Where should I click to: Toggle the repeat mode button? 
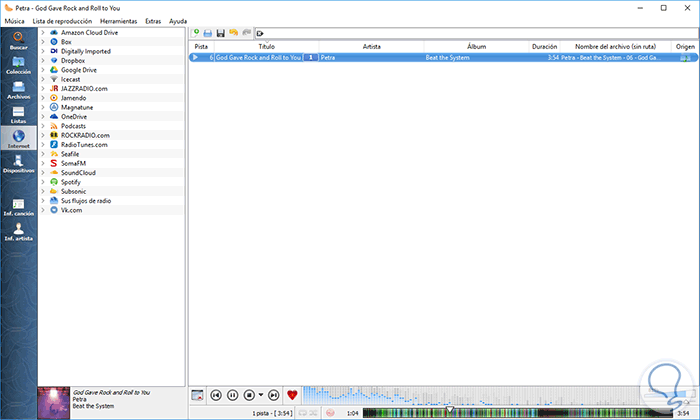click(303, 413)
